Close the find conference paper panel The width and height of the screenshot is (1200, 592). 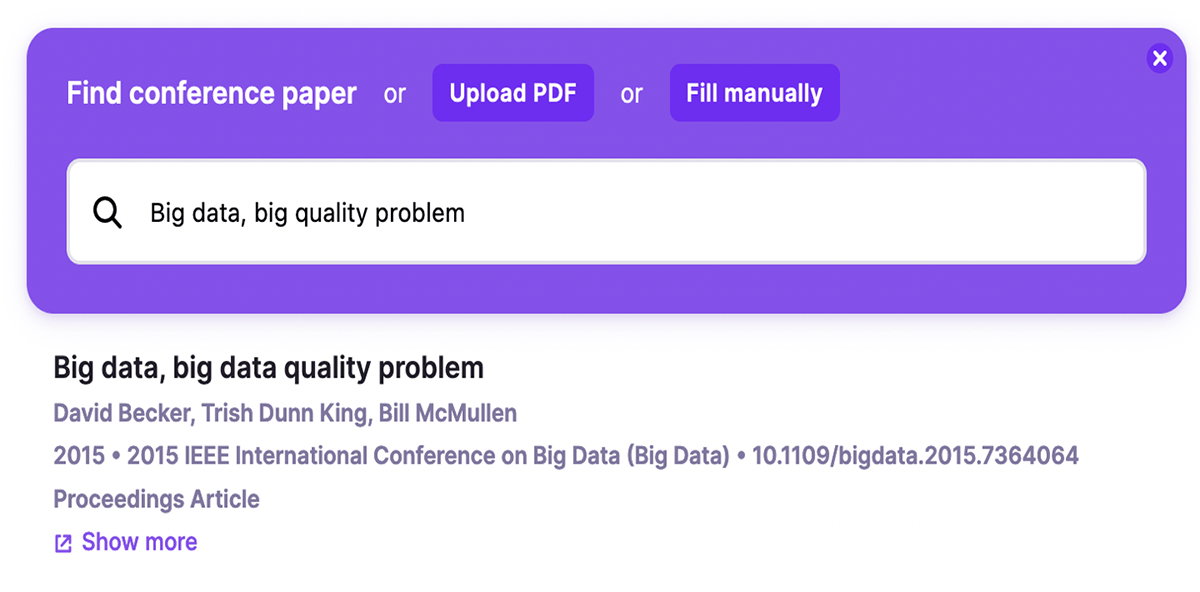(x=1159, y=59)
